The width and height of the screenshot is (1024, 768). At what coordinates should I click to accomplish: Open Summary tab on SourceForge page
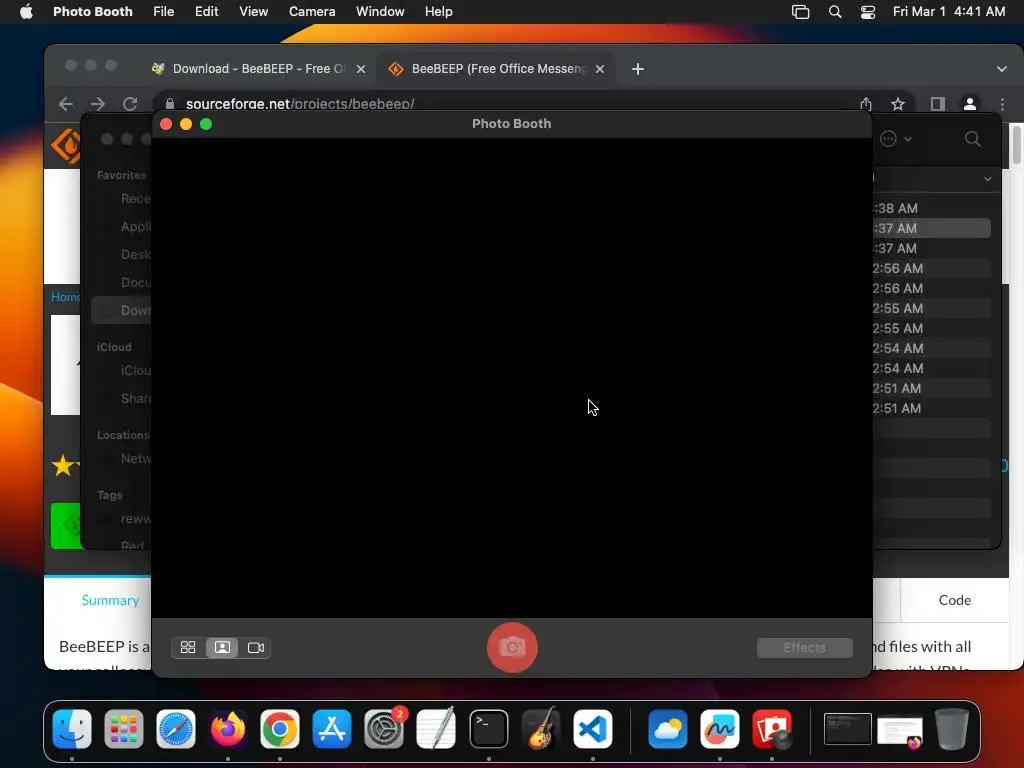(110, 600)
